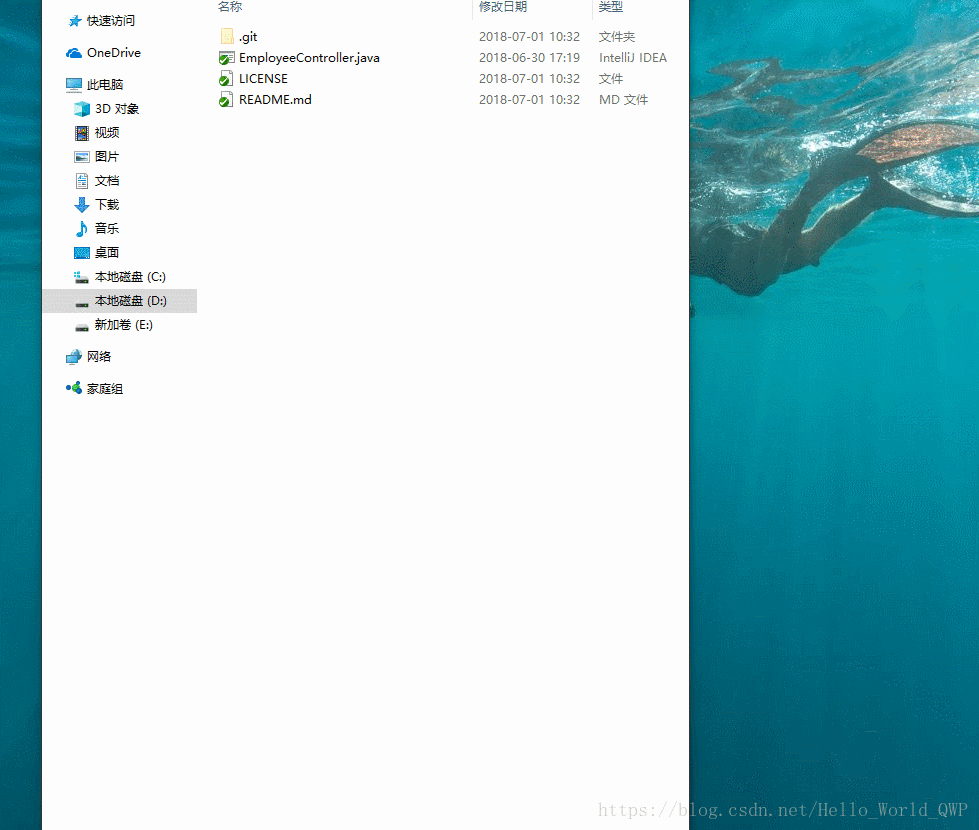Open 3D 对象 folder in sidebar
This screenshot has height=830, width=979.
click(x=117, y=109)
